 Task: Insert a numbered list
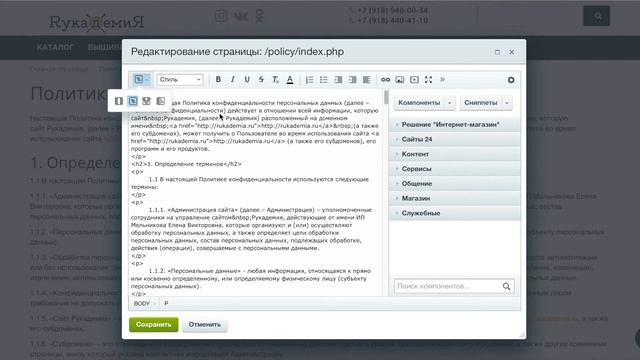pyautogui.click(x=309, y=80)
